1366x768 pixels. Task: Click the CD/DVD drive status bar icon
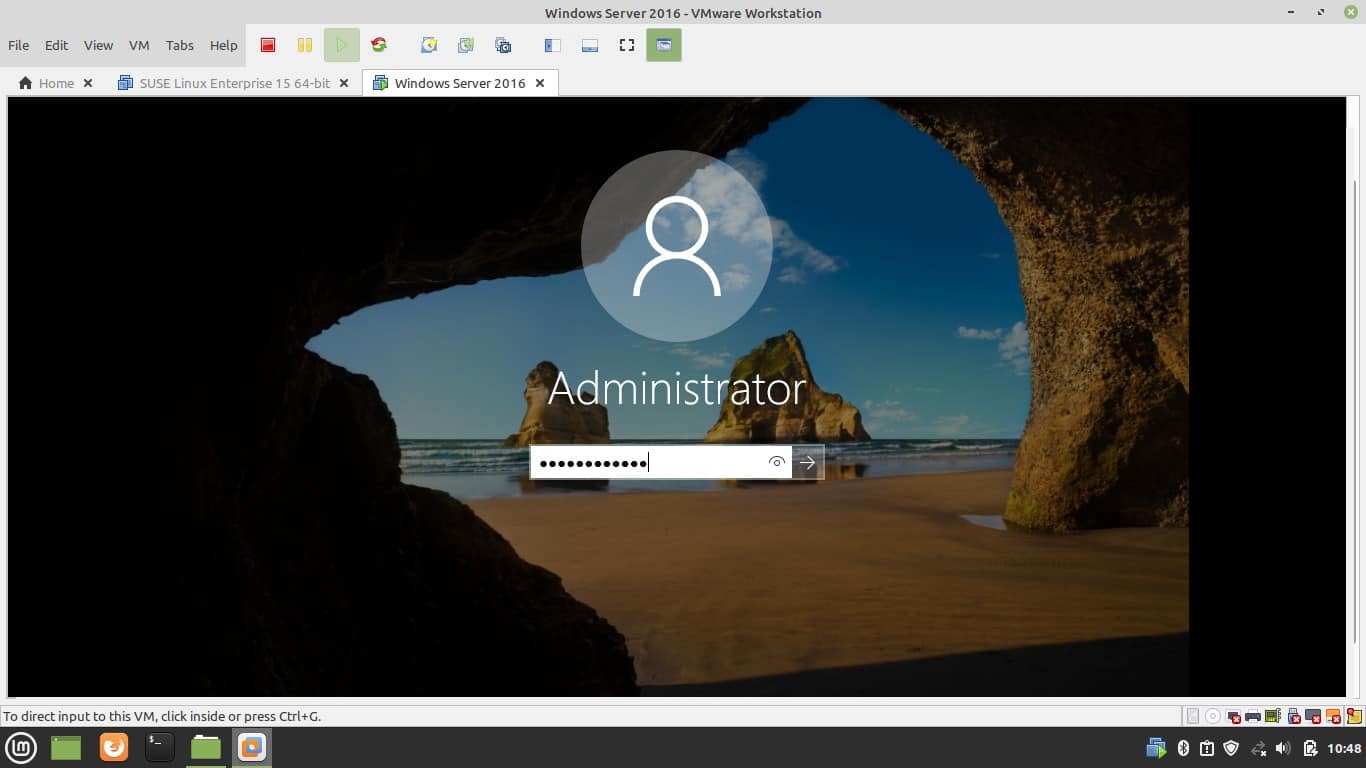[1213, 716]
